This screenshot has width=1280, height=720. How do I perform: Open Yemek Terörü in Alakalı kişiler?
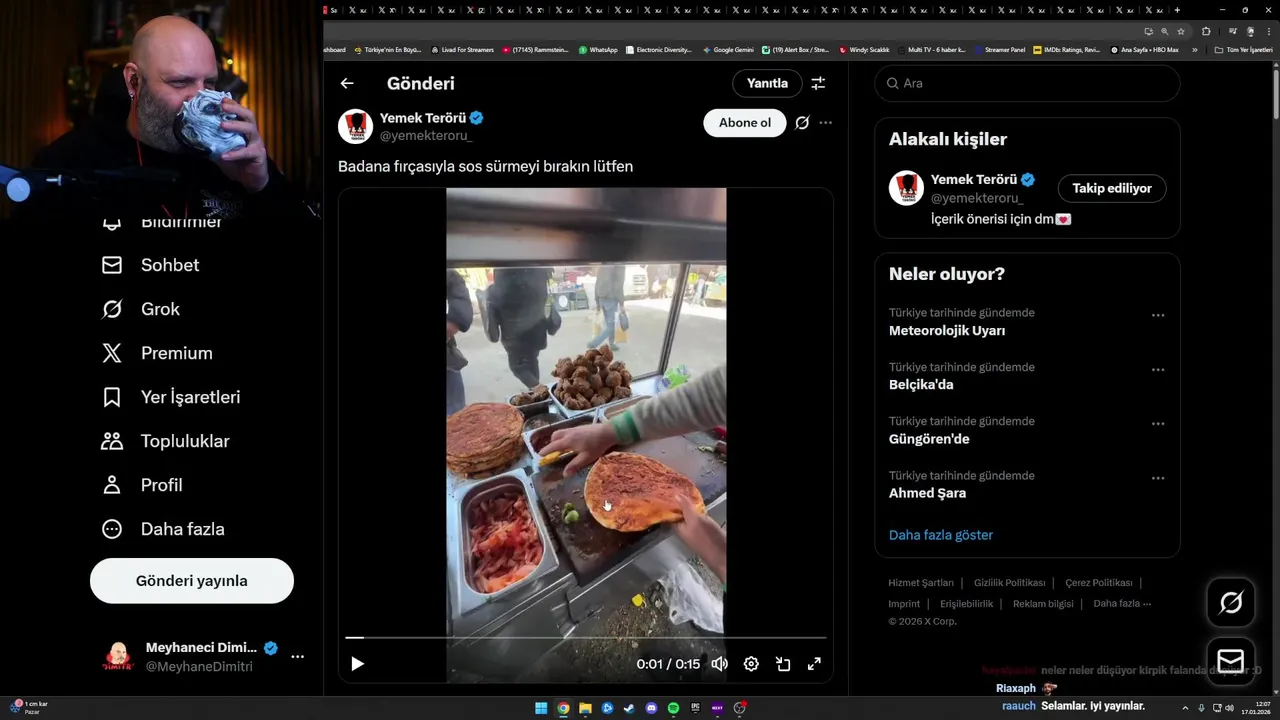pyautogui.click(x=973, y=180)
